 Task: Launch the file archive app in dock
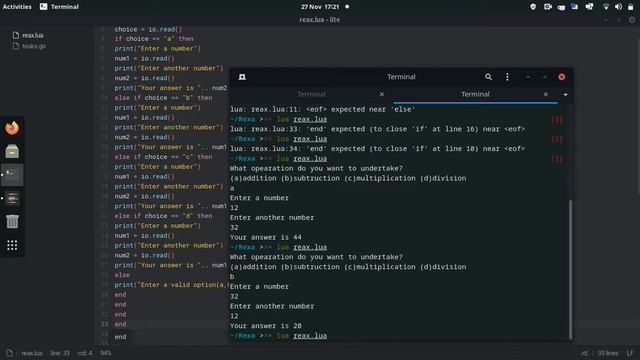[x=12, y=151]
